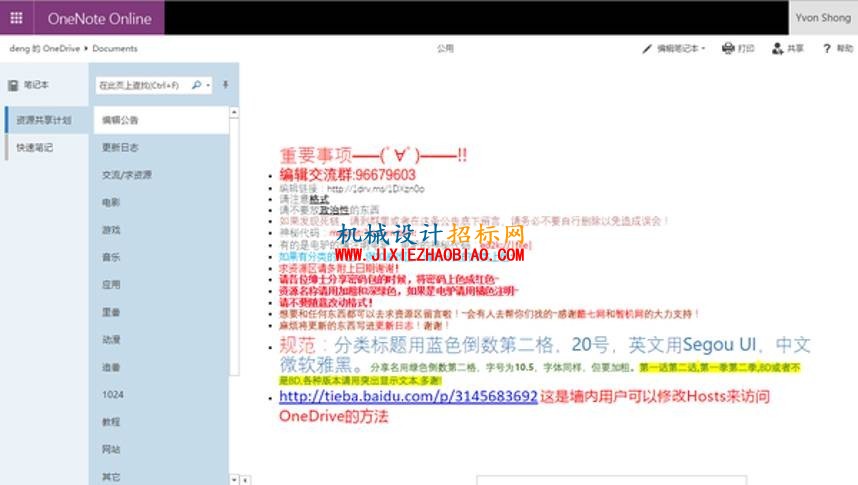Open the 音乐 page
The width and height of the screenshot is (858, 485).
point(161,257)
